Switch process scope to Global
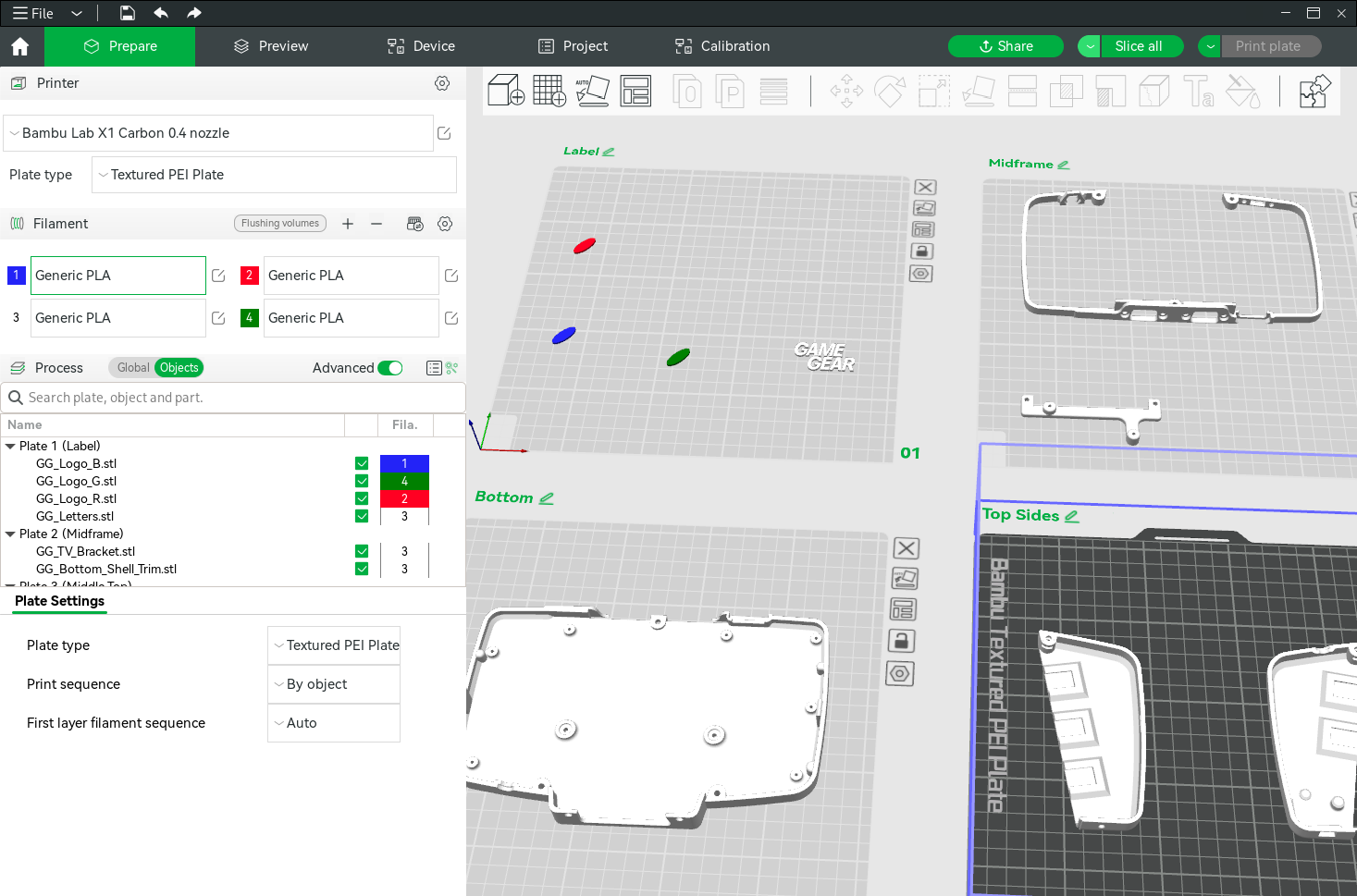Viewport: 1357px width, 896px height. coord(133,368)
